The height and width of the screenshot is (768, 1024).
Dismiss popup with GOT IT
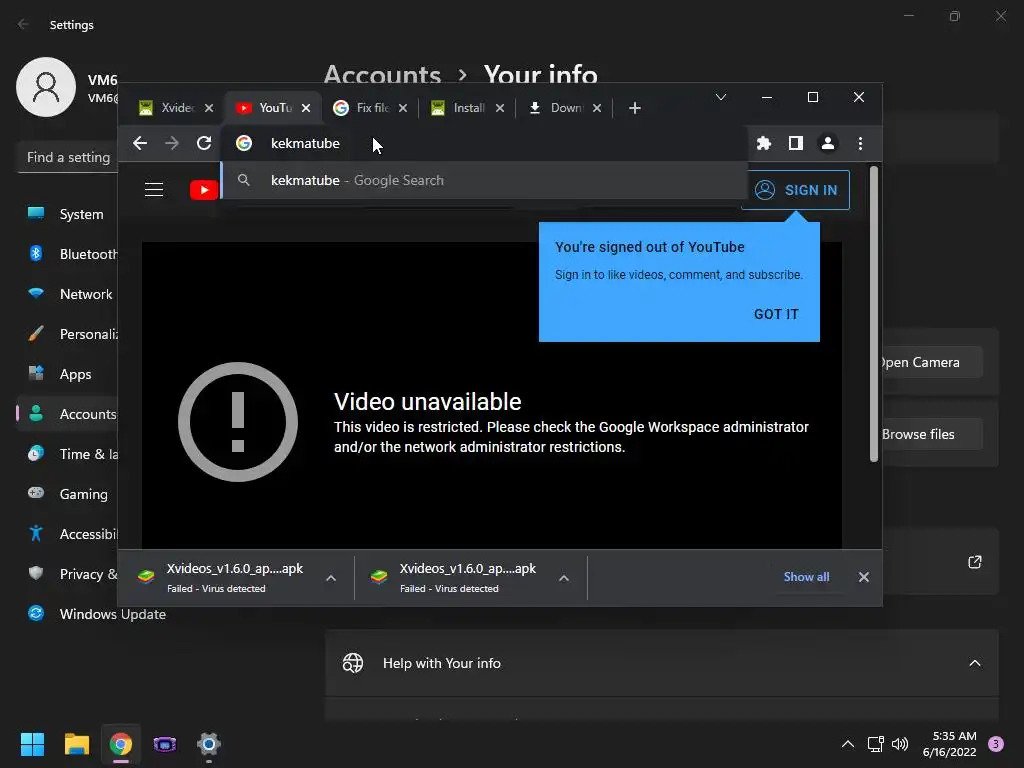(776, 314)
